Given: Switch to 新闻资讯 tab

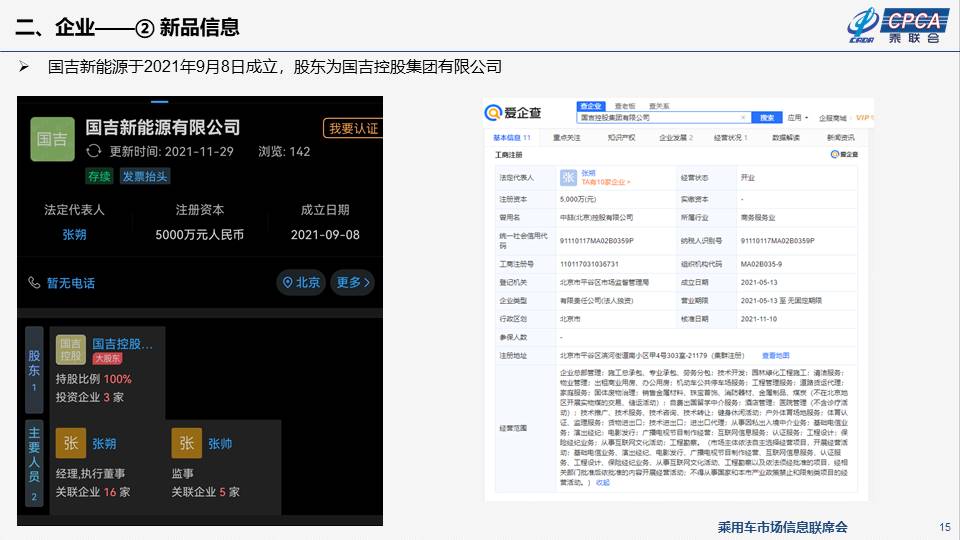Looking at the screenshot, I should coord(841,137).
